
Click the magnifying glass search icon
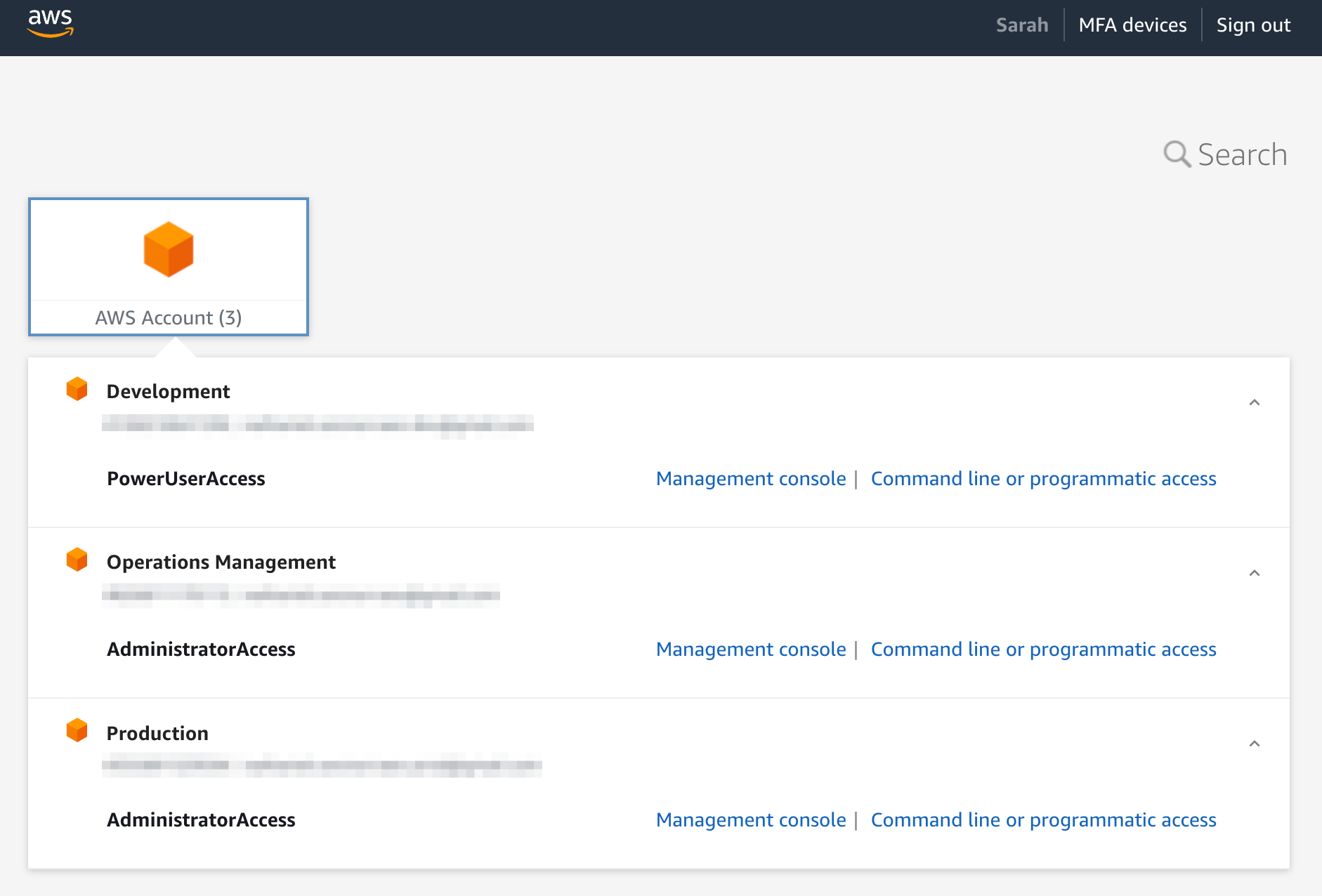1177,154
